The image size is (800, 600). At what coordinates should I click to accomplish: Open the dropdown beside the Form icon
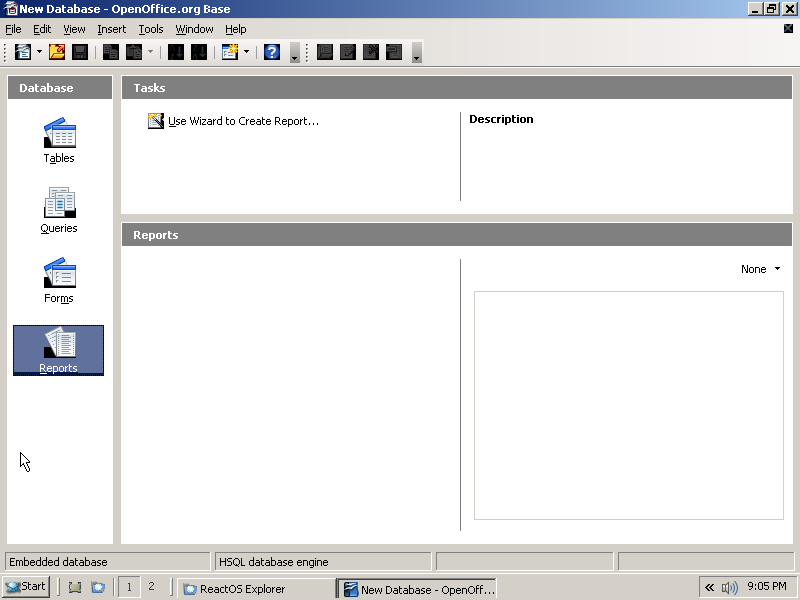pos(246,52)
